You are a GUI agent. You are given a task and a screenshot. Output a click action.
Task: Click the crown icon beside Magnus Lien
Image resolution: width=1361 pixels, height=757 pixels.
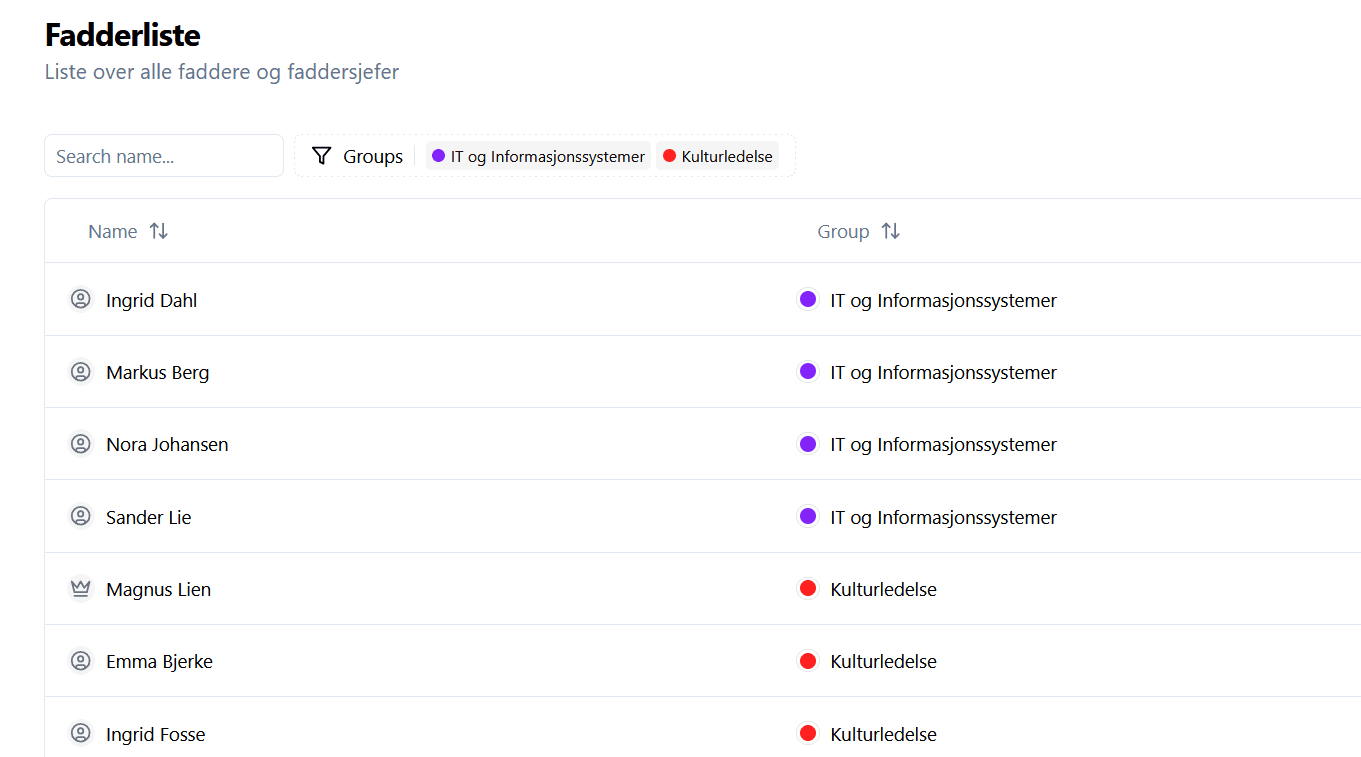(81, 589)
